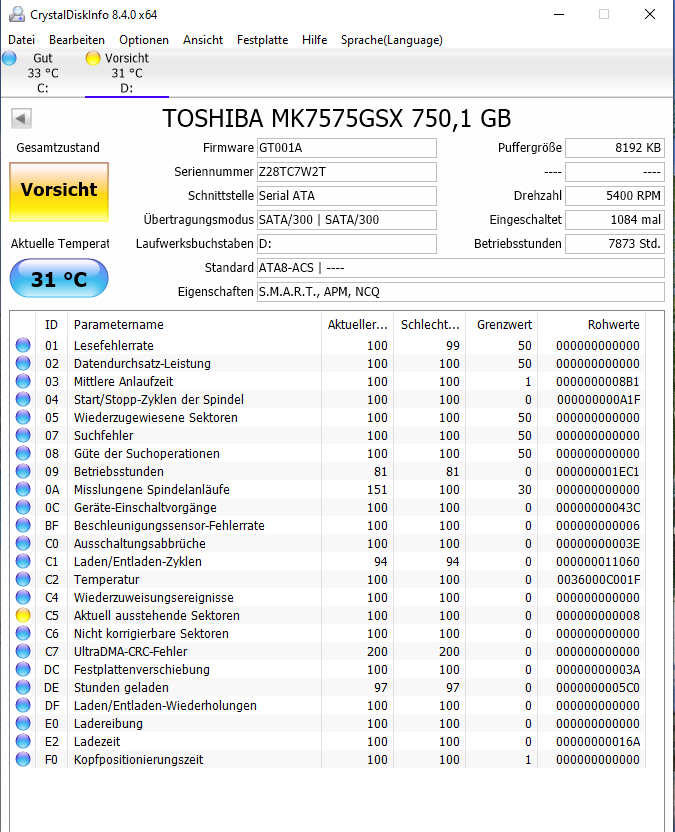The height and width of the screenshot is (832, 675).
Task: Click the Übertragungsmodus field SATA/300
Action: tap(347, 220)
